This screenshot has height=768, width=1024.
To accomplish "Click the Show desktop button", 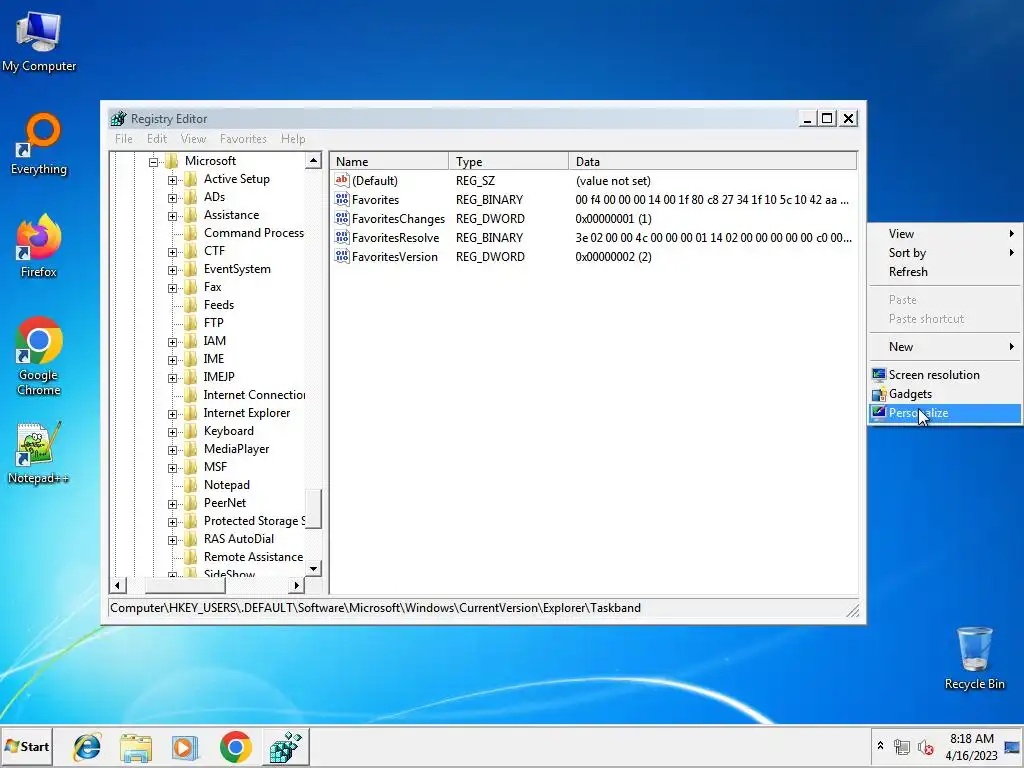I will (1013, 746).
